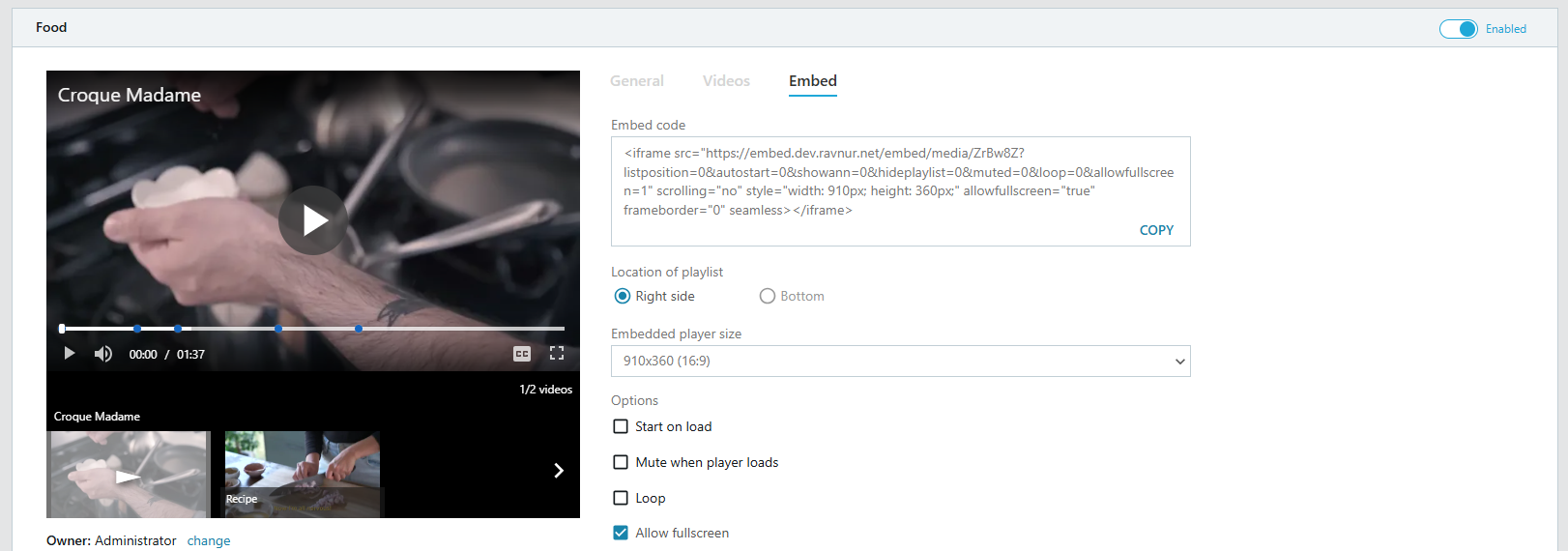Open fullscreen mode icon in player
Screen dimensions: 1568x551
pos(557,354)
